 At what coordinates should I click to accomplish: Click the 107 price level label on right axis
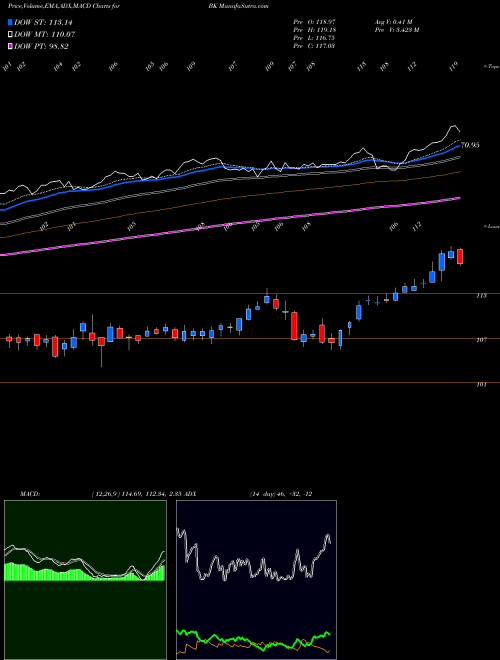pyautogui.click(x=481, y=340)
